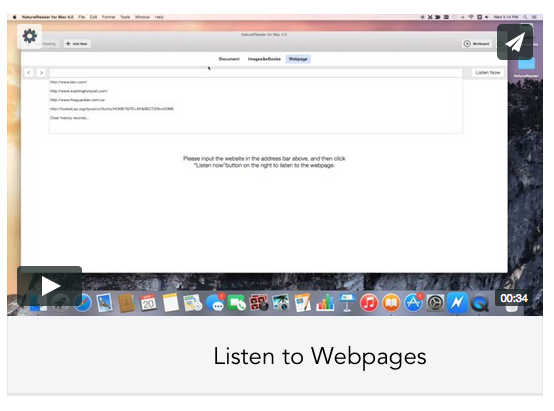Choose the hosted.ap.org history entry
The width and height of the screenshot is (554, 411).
tap(112, 109)
